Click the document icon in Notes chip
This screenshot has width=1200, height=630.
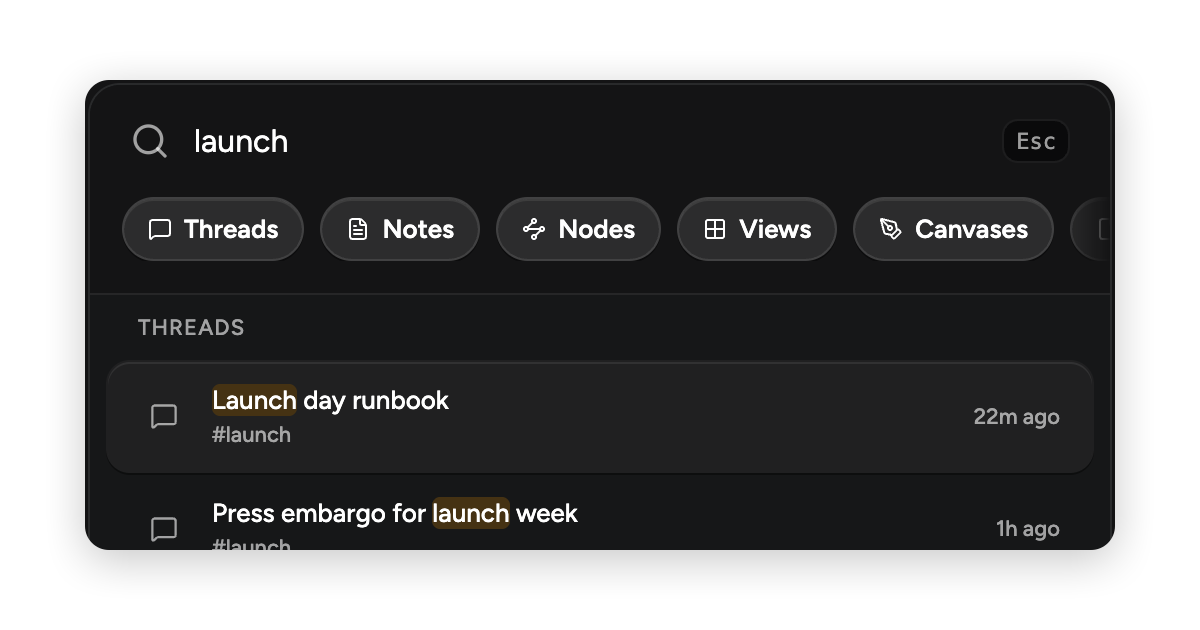[x=358, y=230]
